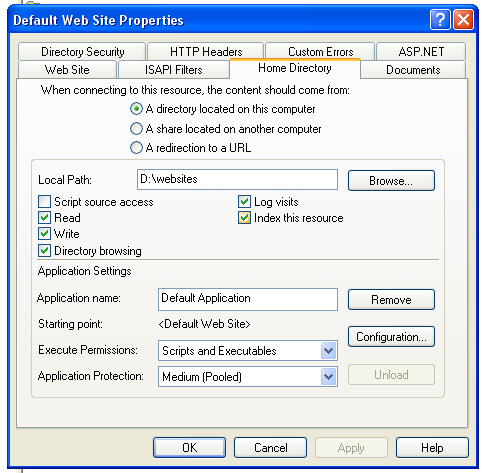Image resolution: width=482 pixels, height=473 pixels.
Task: Open the Configuration... button
Action: click(x=391, y=337)
